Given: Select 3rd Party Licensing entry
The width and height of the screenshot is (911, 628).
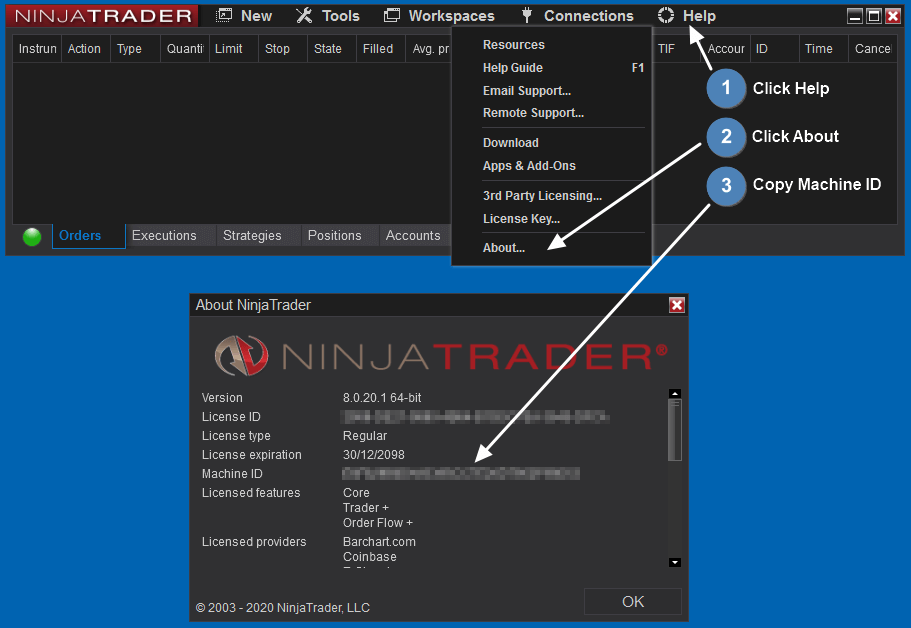Looking at the screenshot, I should [x=542, y=196].
